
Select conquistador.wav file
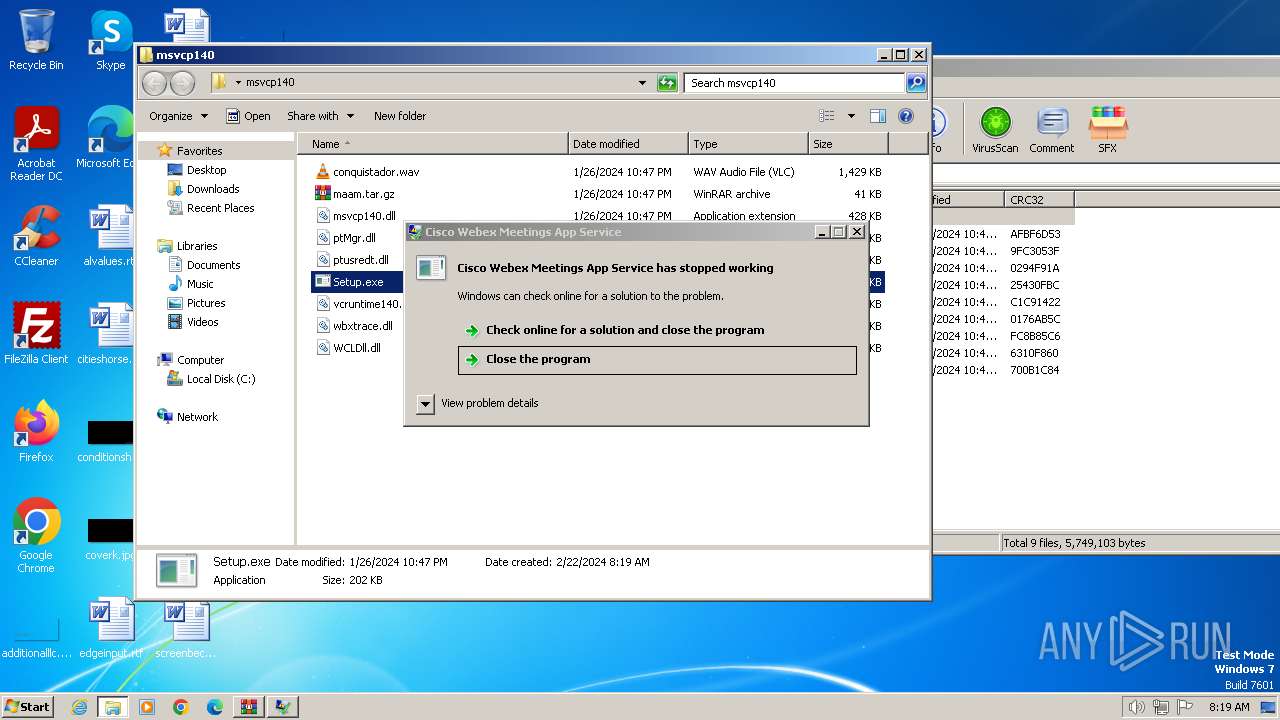(x=376, y=172)
